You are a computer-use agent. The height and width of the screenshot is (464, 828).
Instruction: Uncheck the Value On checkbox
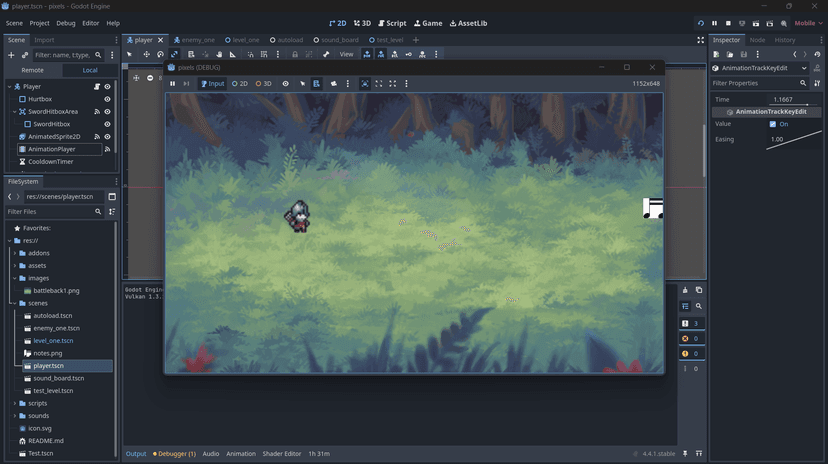(772, 124)
